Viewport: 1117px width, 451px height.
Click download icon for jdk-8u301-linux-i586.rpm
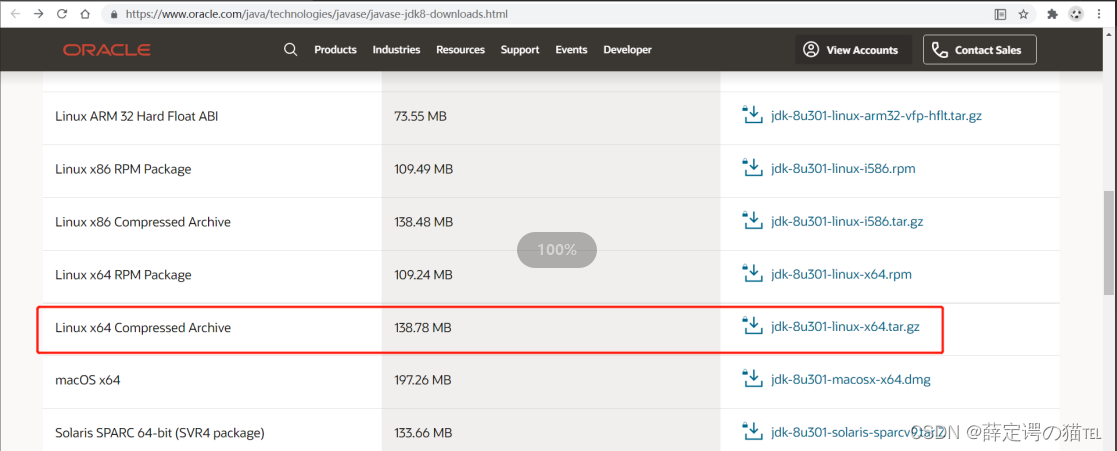[x=752, y=168]
